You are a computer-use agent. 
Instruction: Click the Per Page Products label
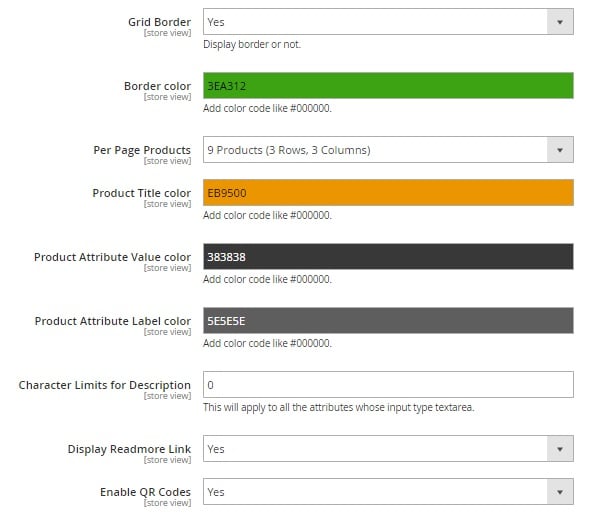point(142,150)
